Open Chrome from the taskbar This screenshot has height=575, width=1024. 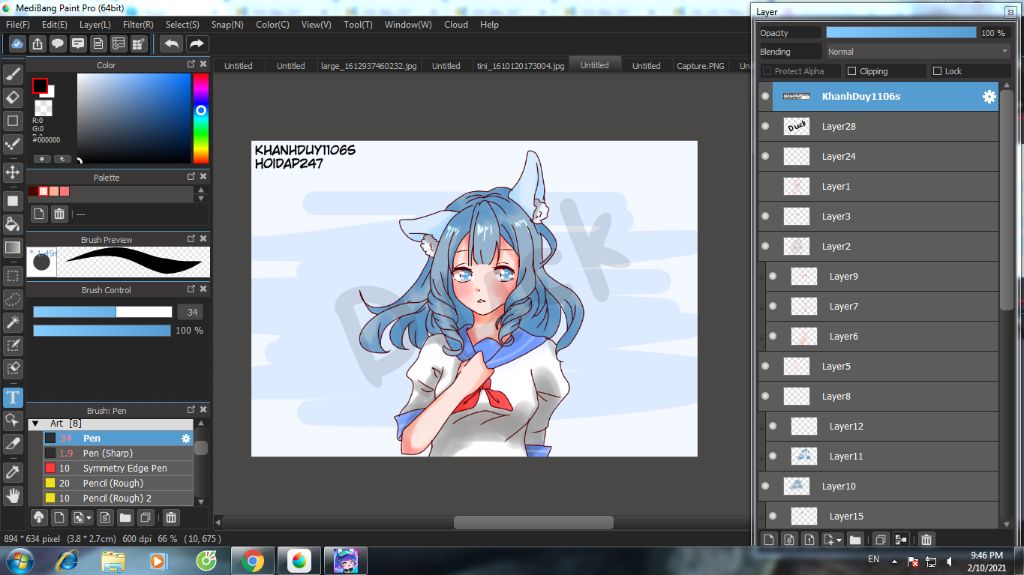click(251, 561)
